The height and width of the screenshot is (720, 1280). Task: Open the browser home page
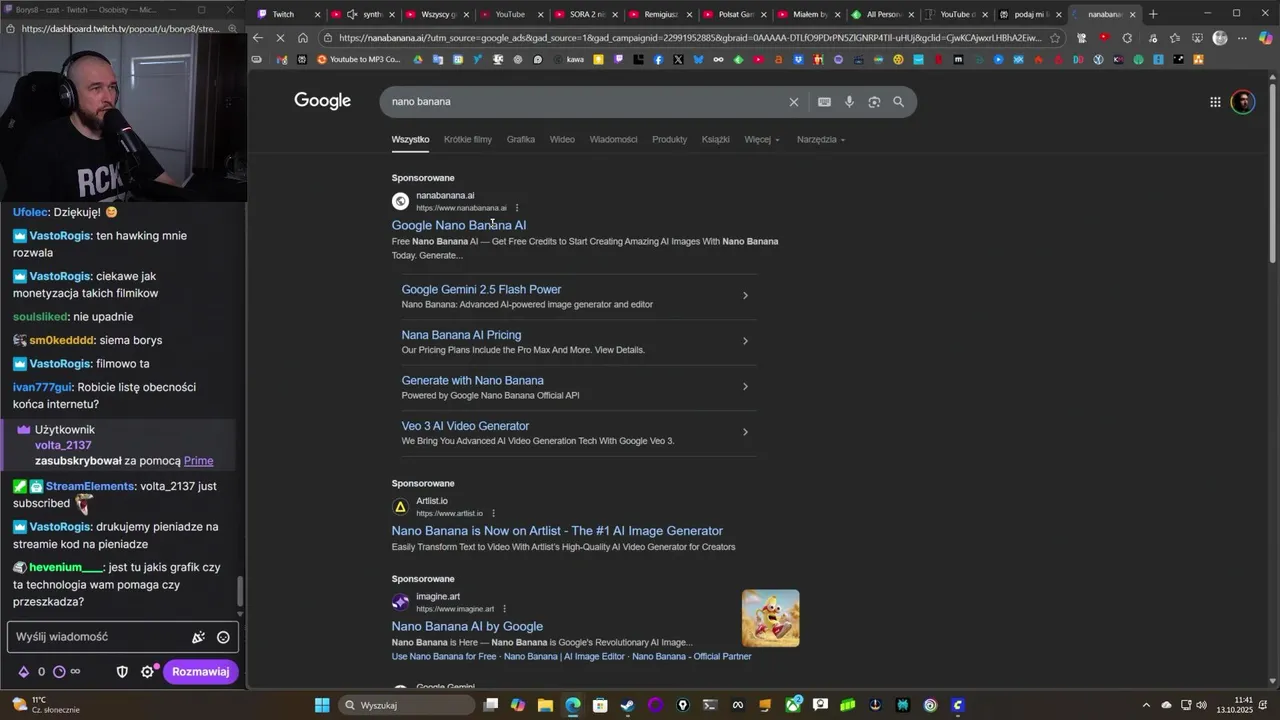point(303,38)
